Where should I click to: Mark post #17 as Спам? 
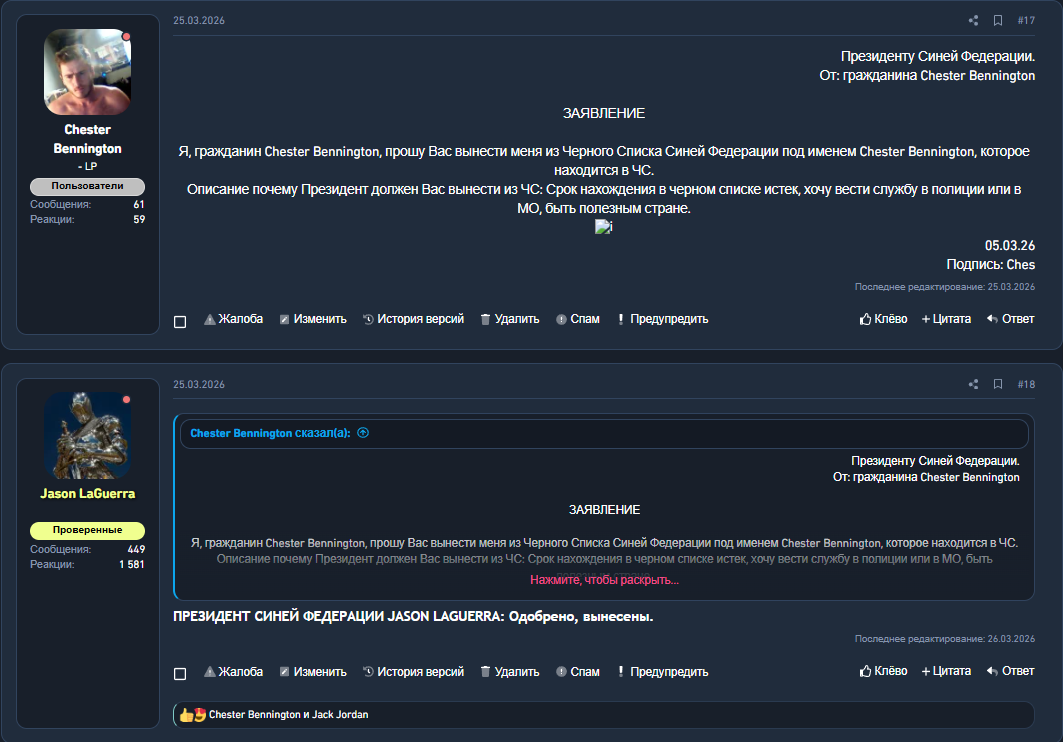[578, 319]
